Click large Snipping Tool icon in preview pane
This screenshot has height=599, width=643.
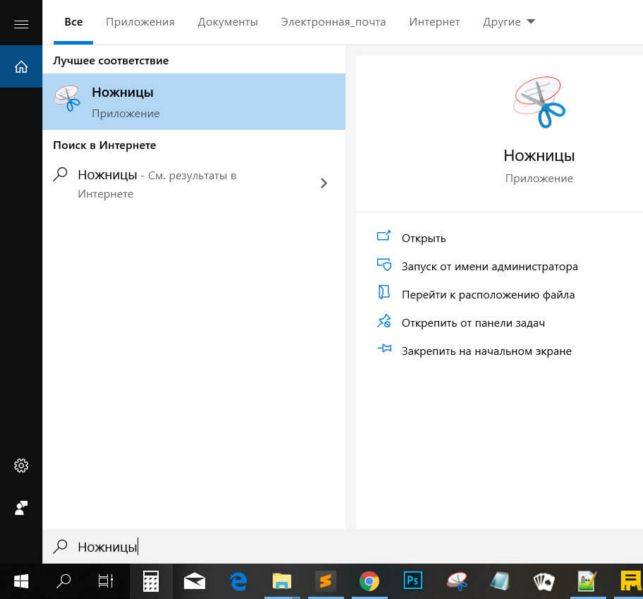click(x=539, y=102)
